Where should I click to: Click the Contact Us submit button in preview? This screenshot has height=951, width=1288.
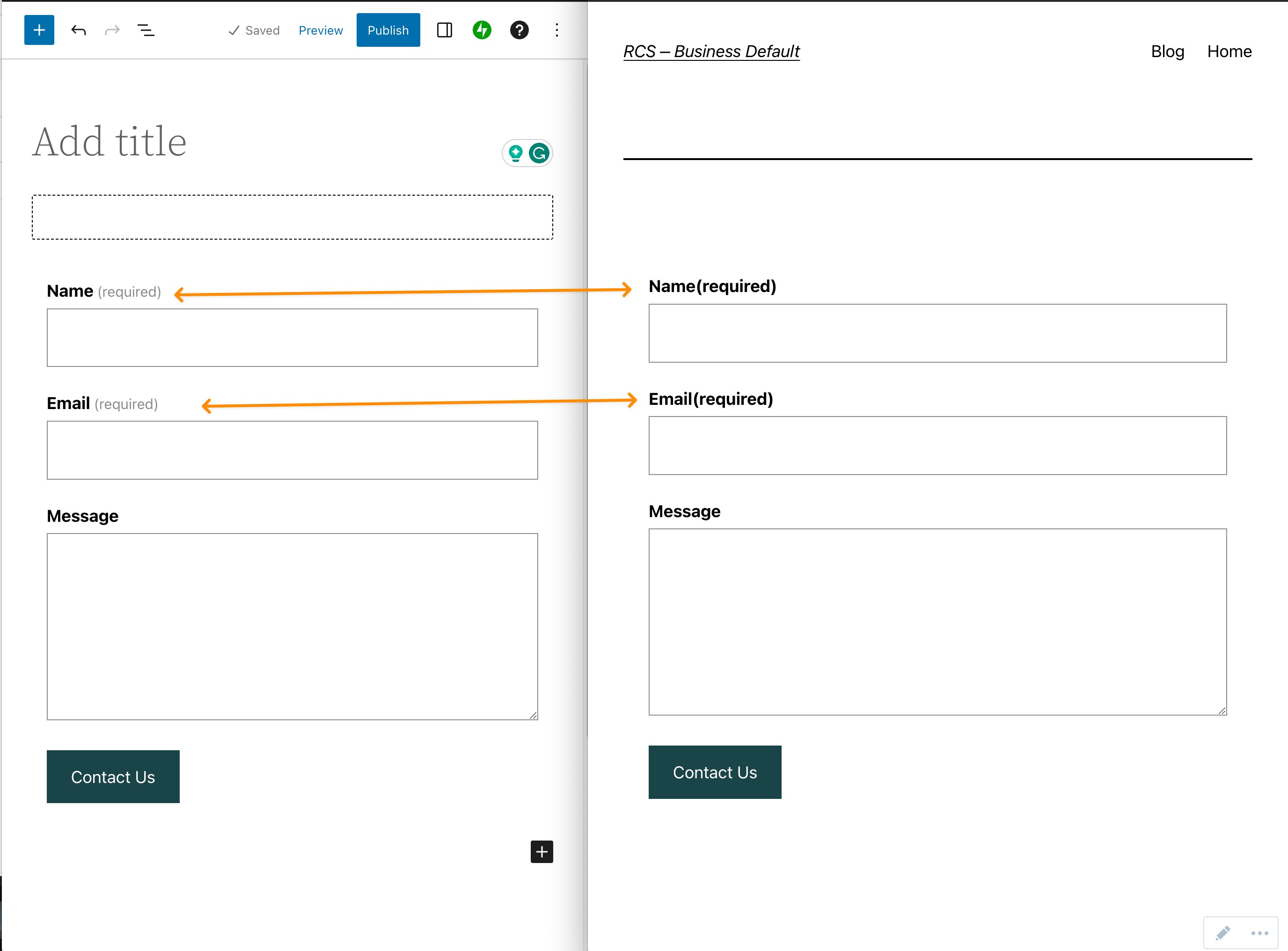coord(715,772)
